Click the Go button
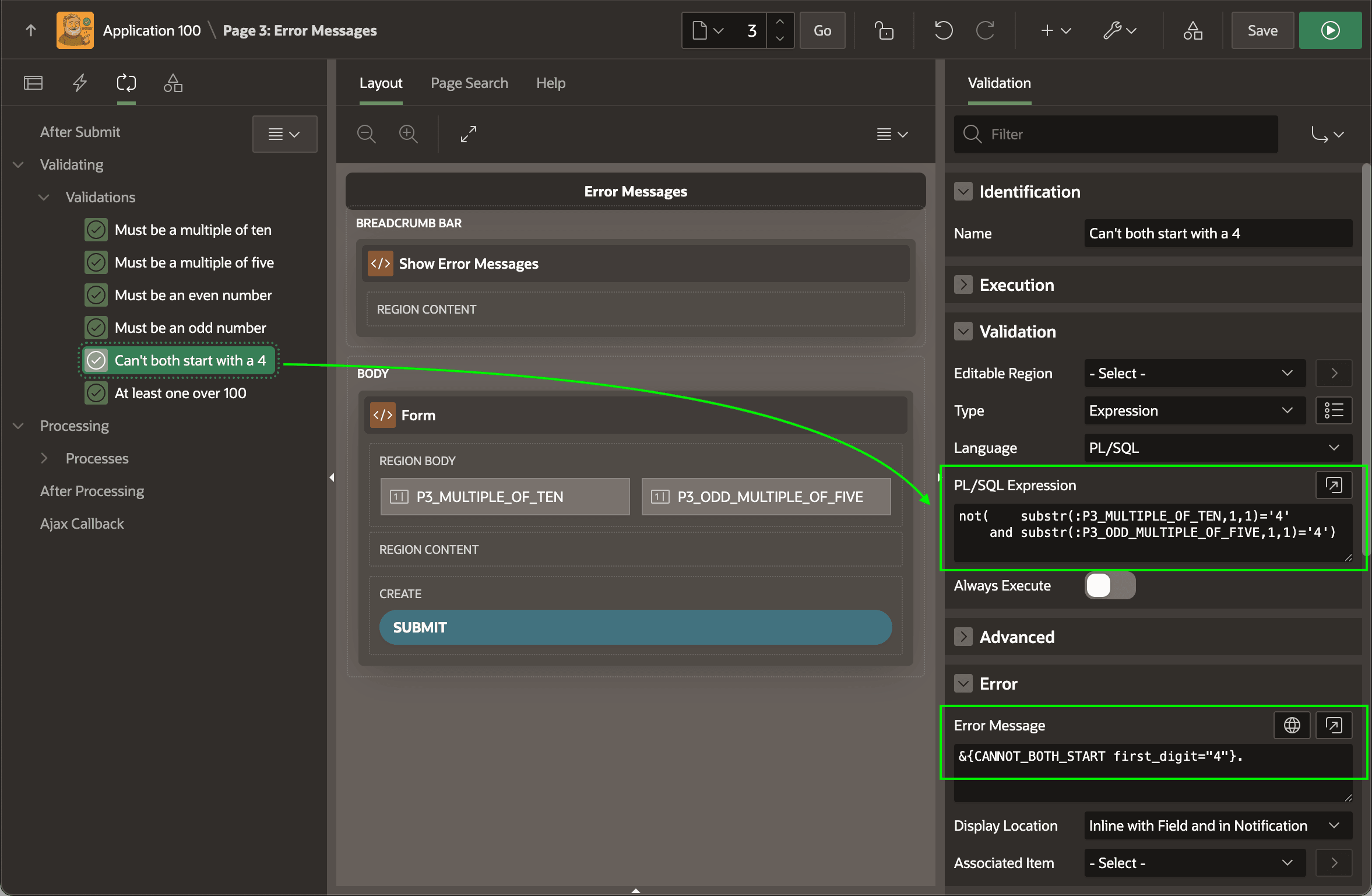The width and height of the screenshot is (1372, 896). coord(822,30)
